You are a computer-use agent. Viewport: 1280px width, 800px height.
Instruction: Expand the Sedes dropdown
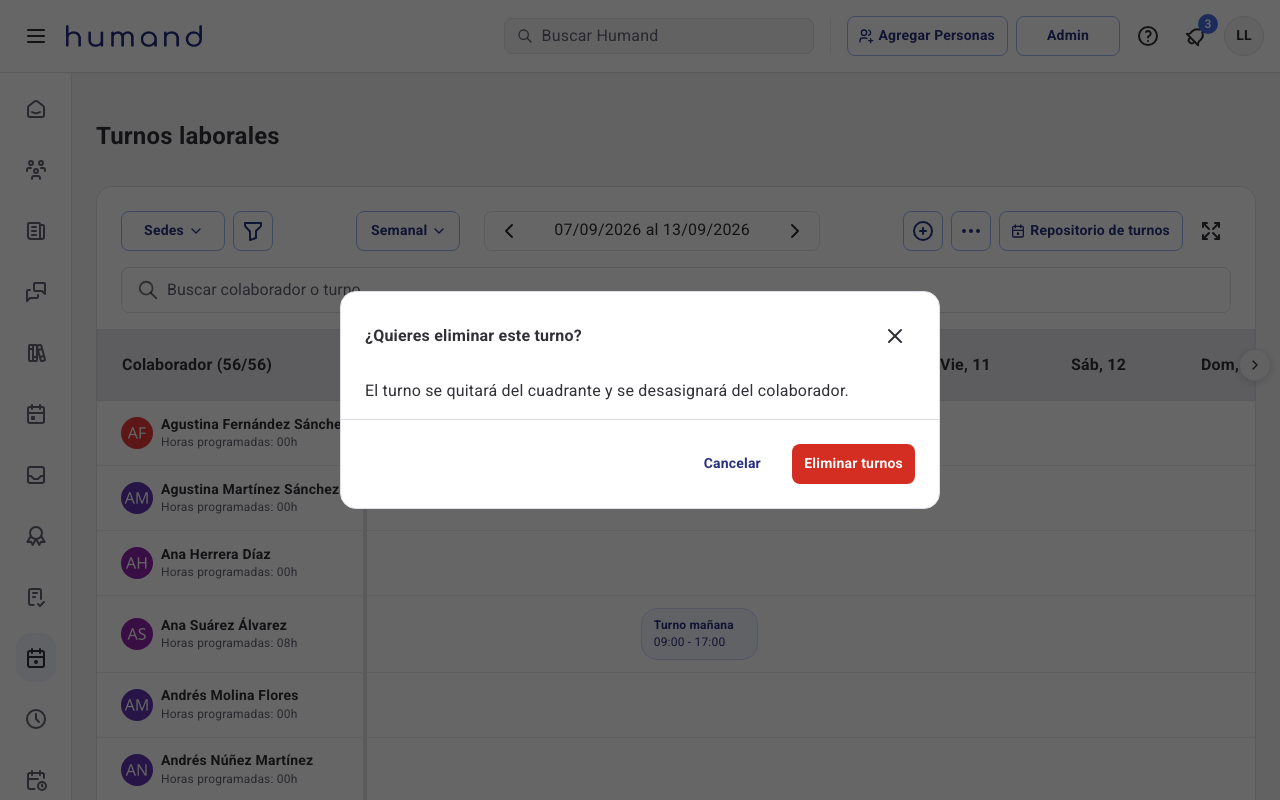pyautogui.click(x=173, y=231)
